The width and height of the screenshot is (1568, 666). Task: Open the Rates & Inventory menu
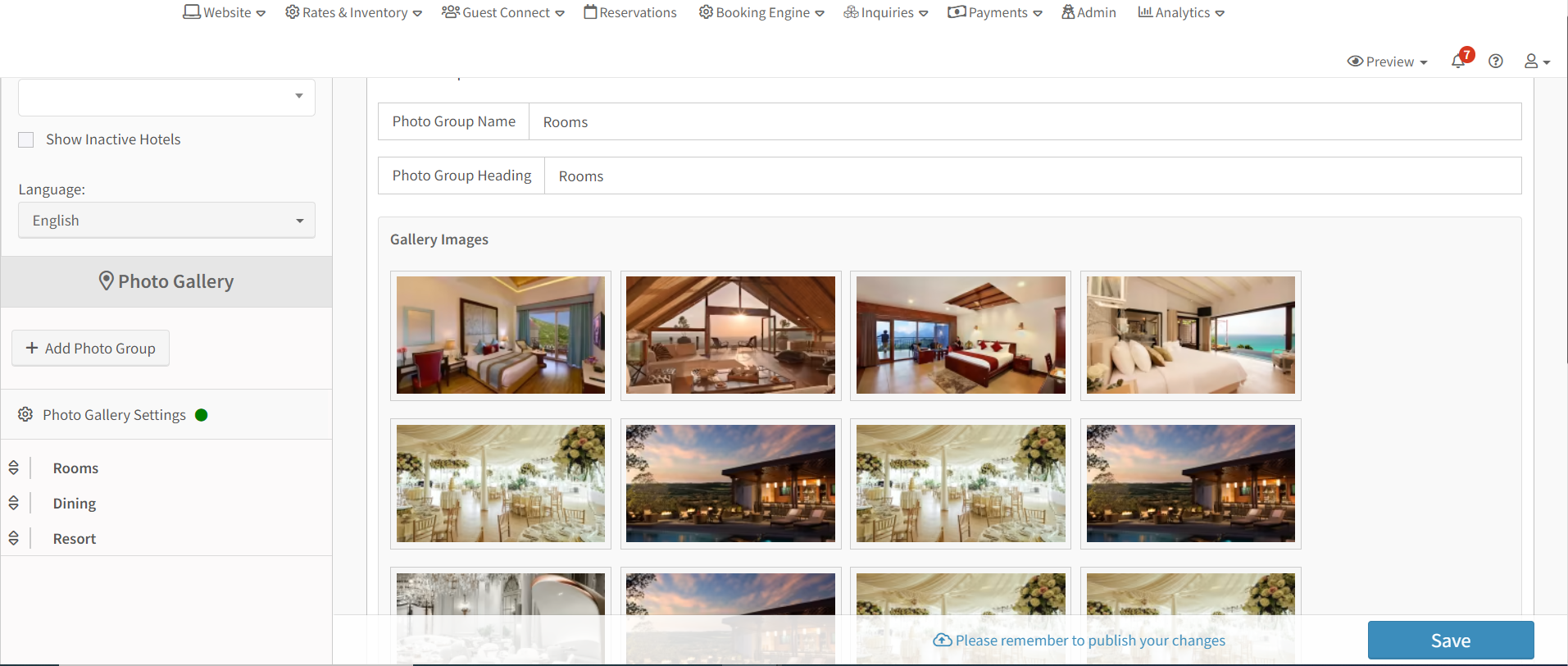[353, 12]
